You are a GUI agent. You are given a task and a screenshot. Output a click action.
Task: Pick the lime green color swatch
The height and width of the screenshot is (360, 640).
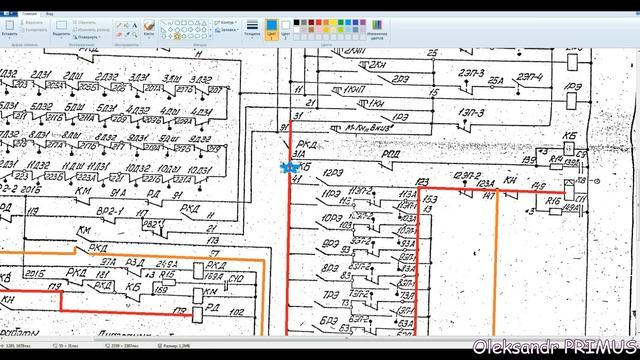point(341,30)
